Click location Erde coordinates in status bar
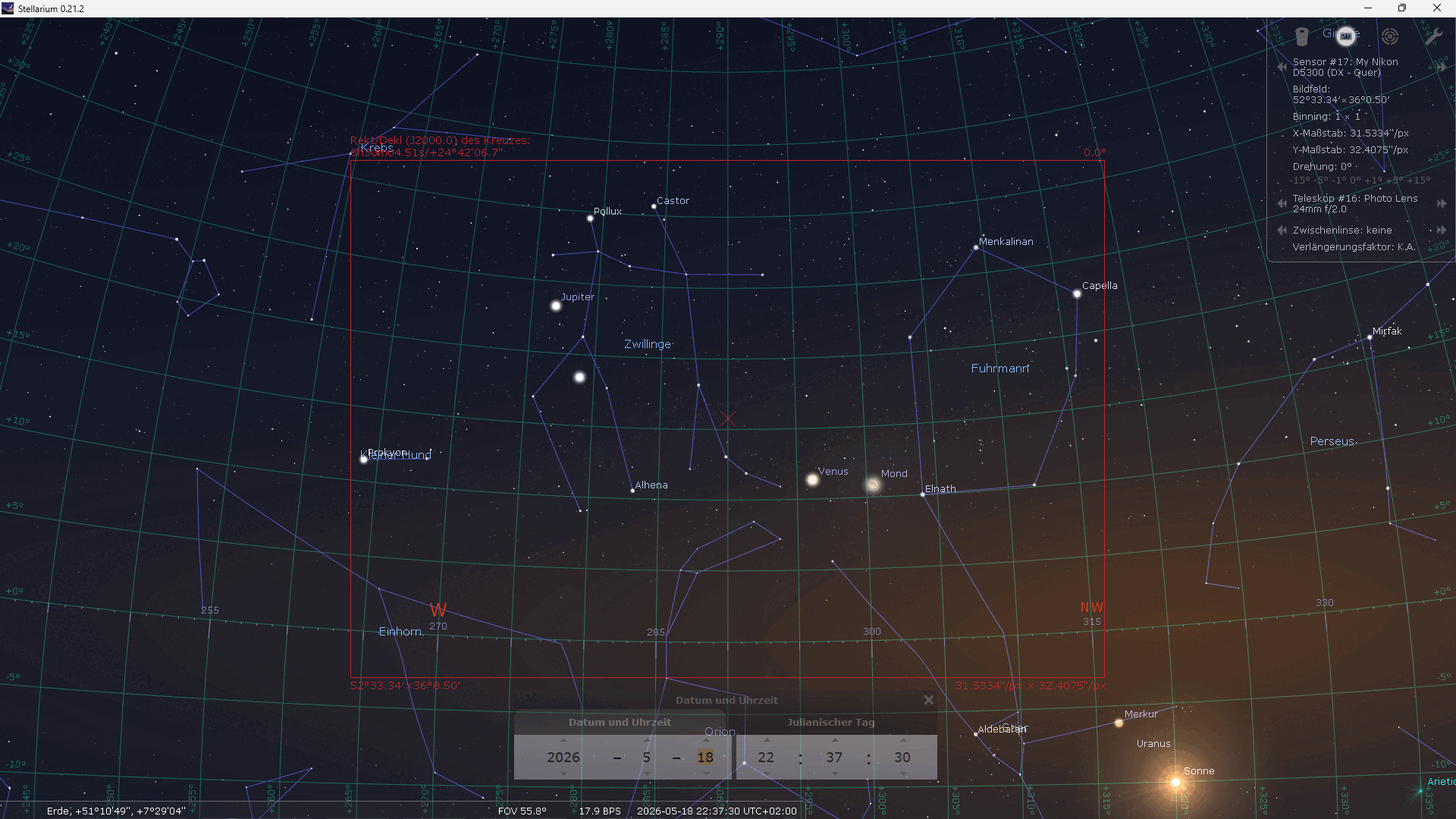 [x=116, y=811]
